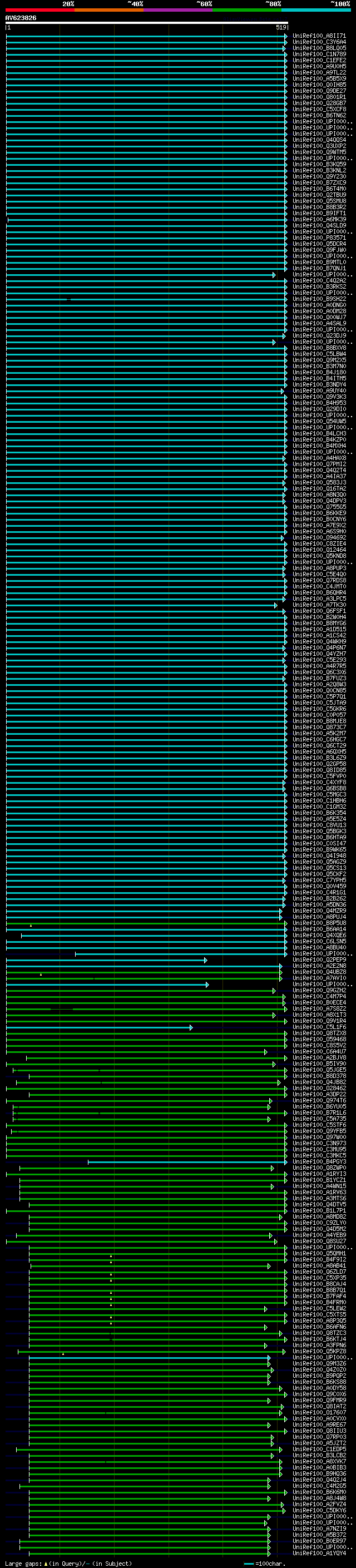
Task: Click hit label UniRef100_B6AA14
Action: tap(319, 929)
